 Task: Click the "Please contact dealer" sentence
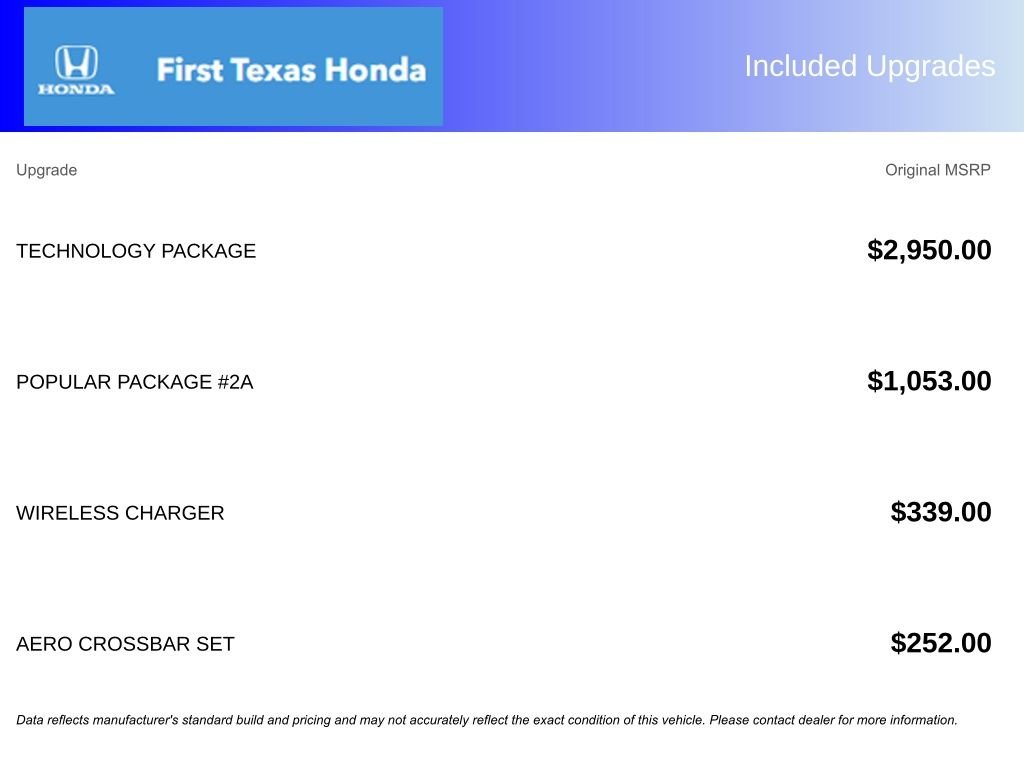[833, 720]
